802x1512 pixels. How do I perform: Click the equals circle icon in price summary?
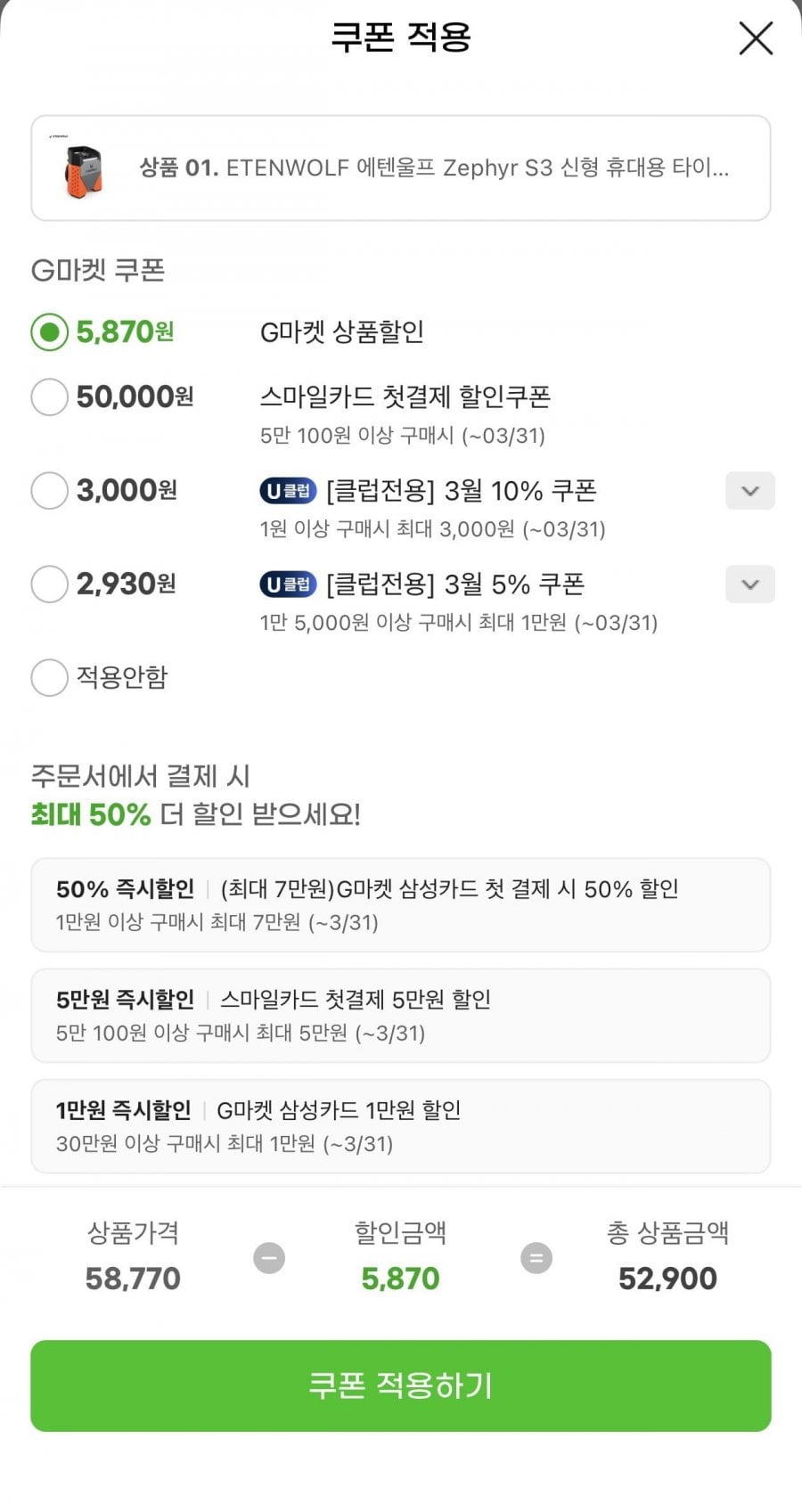point(536,1258)
